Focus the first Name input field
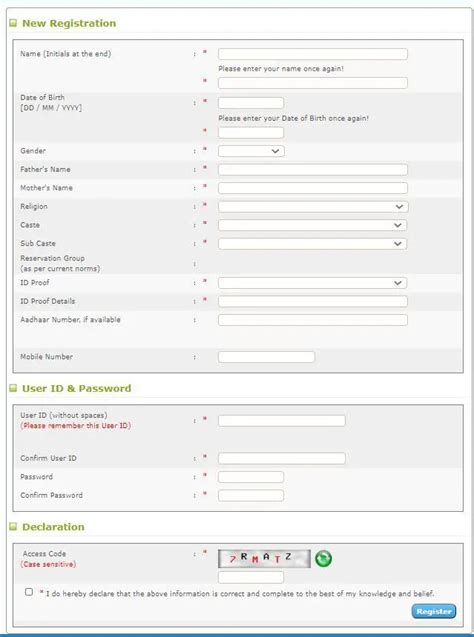474x637 pixels. pyautogui.click(x=313, y=54)
